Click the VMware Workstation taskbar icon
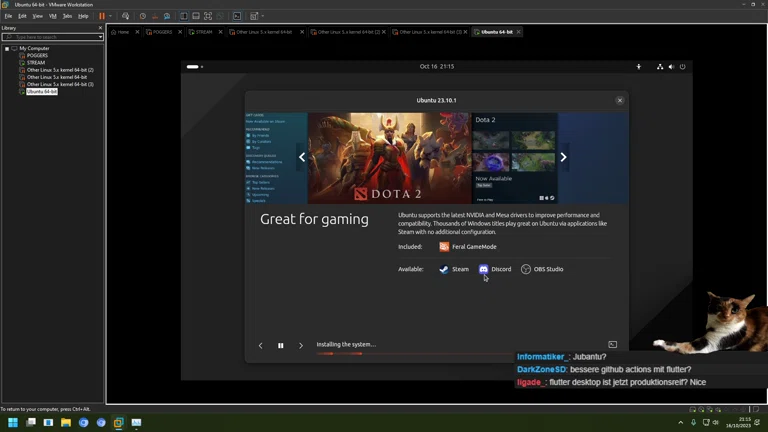The width and height of the screenshot is (768, 432). pos(119,422)
